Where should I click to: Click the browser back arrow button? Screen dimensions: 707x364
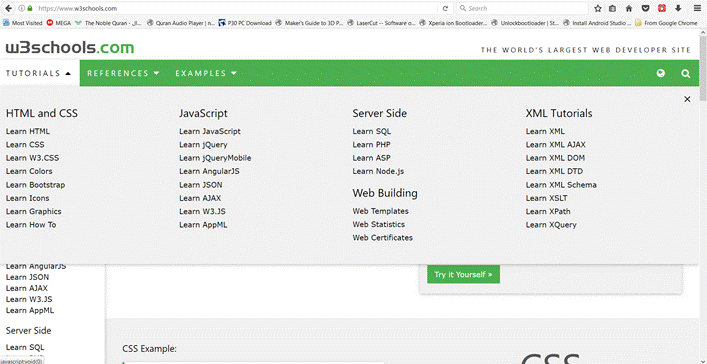point(8,8)
